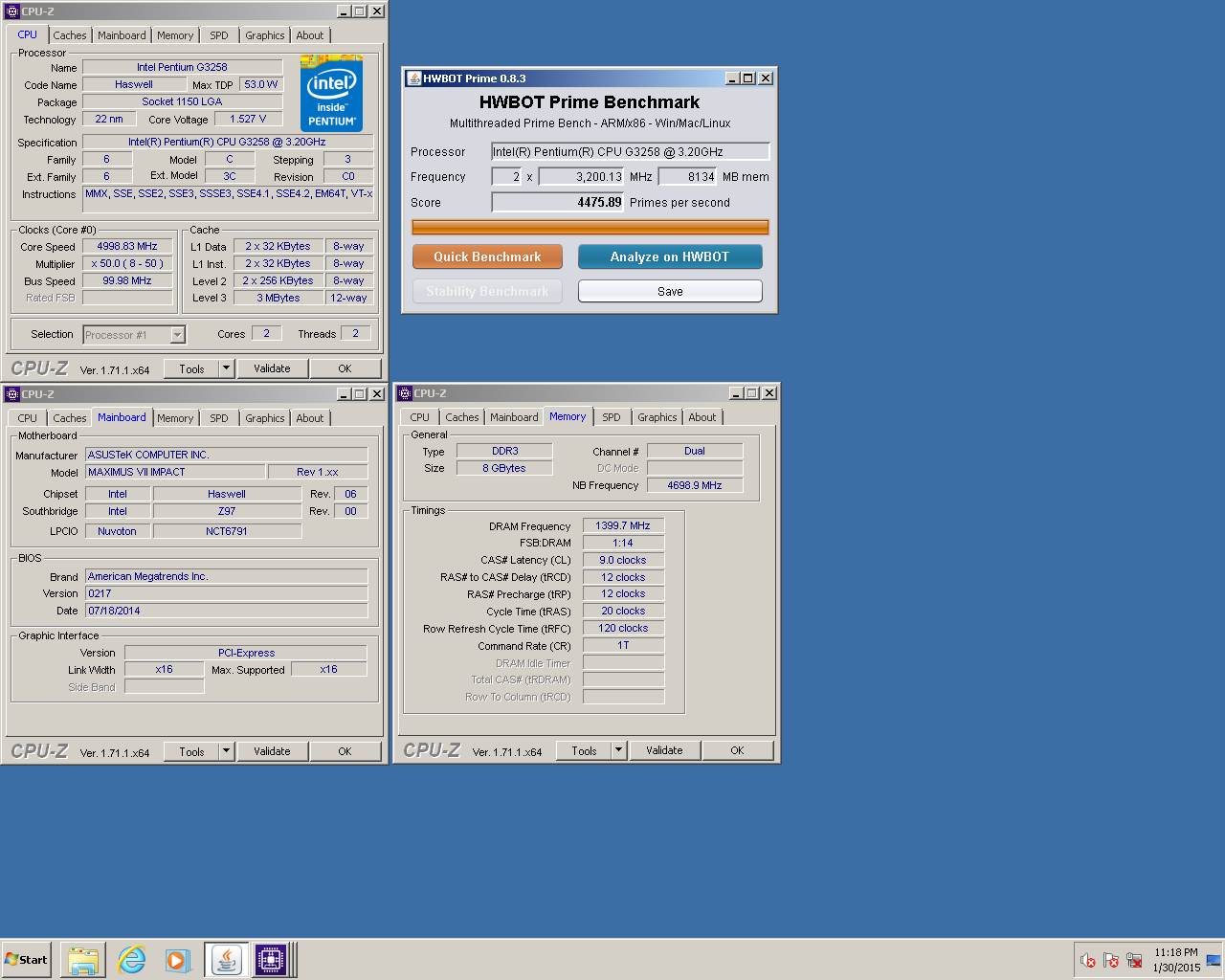
Task: Expand the Processor #1 selection dropdown
Action: point(177,335)
